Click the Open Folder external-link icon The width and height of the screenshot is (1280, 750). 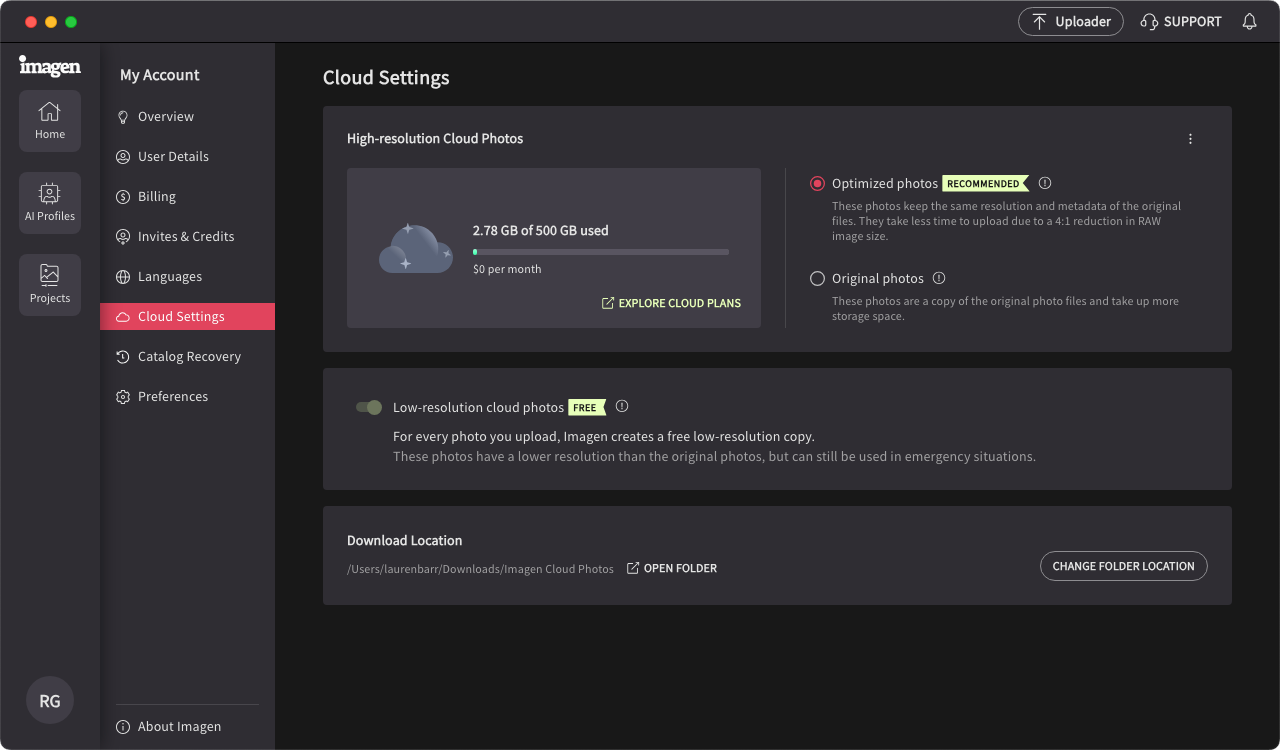(x=633, y=568)
